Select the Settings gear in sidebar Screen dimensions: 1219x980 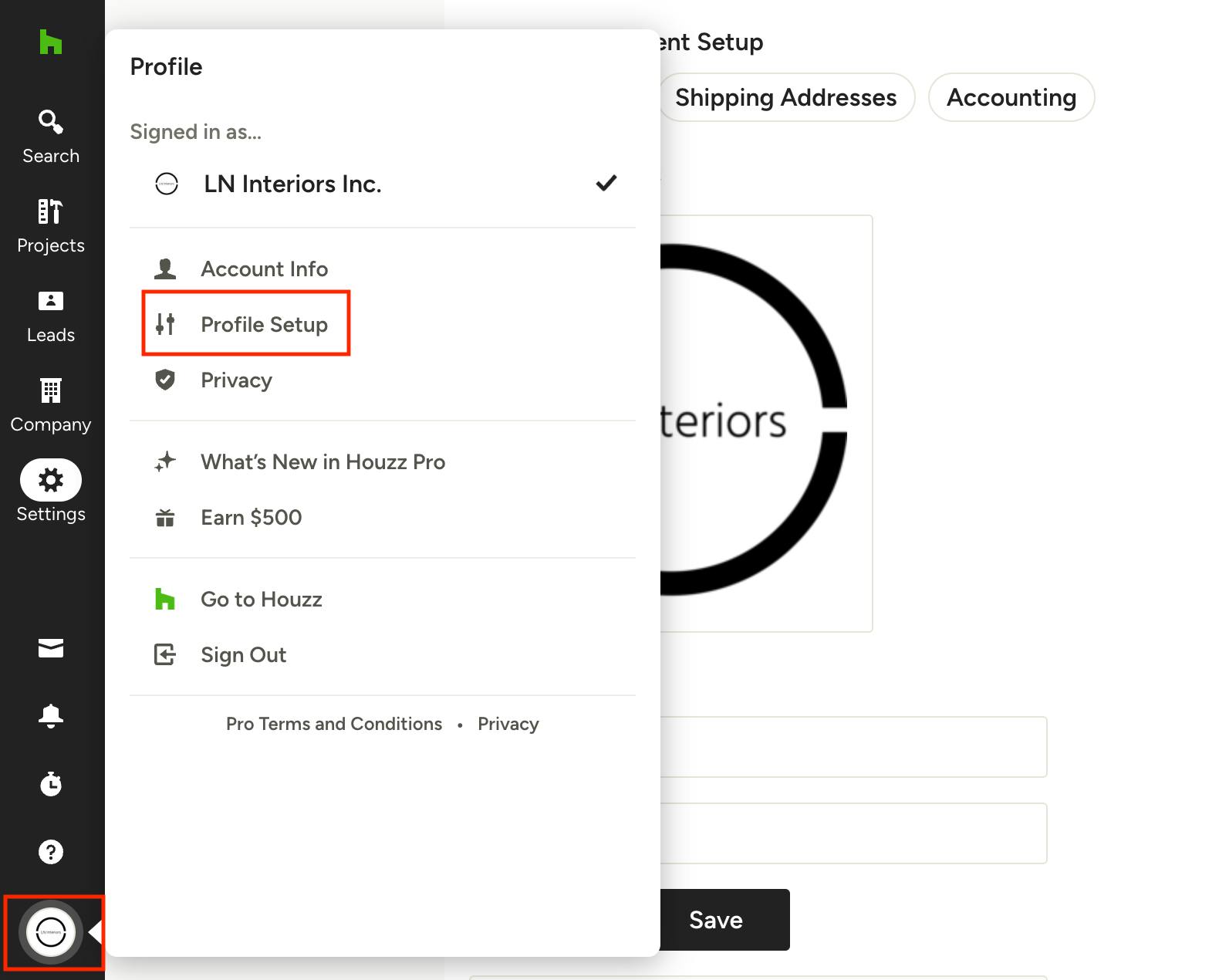click(51, 480)
